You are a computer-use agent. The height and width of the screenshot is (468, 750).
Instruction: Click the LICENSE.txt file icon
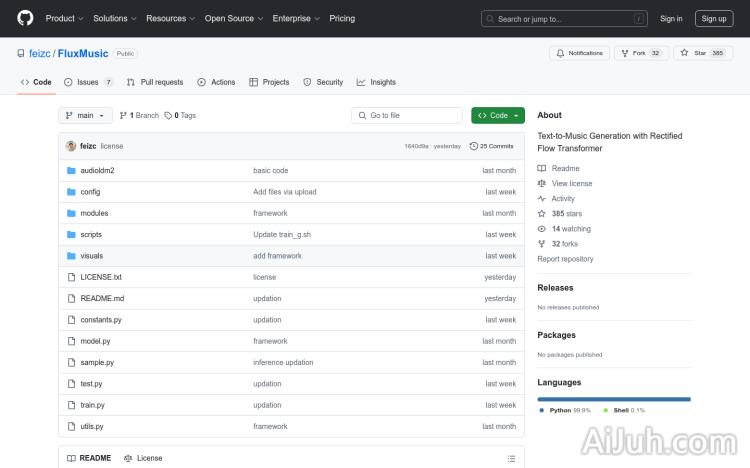pos(71,277)
